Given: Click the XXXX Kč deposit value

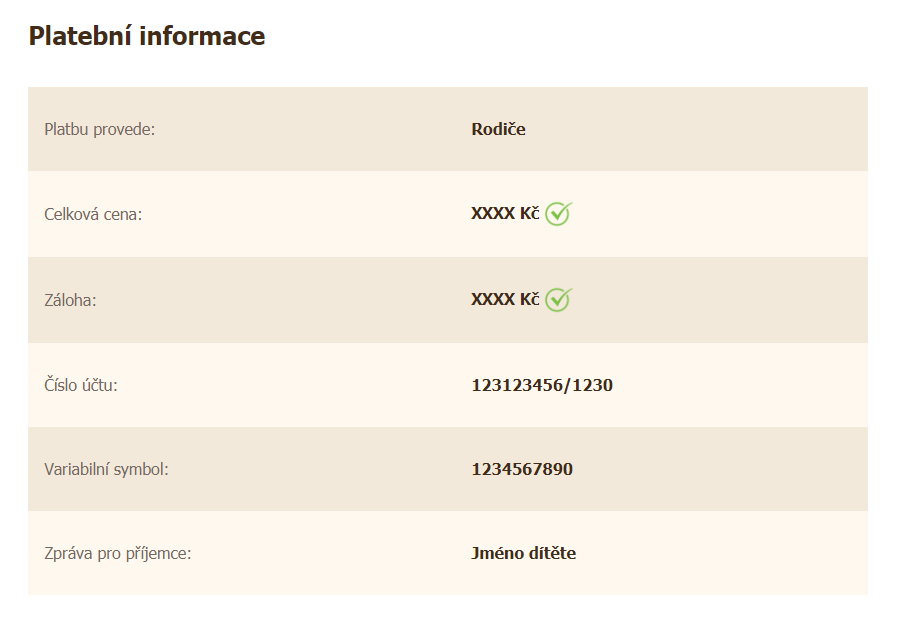Looking at the screenshot, I should coord(505,299).
